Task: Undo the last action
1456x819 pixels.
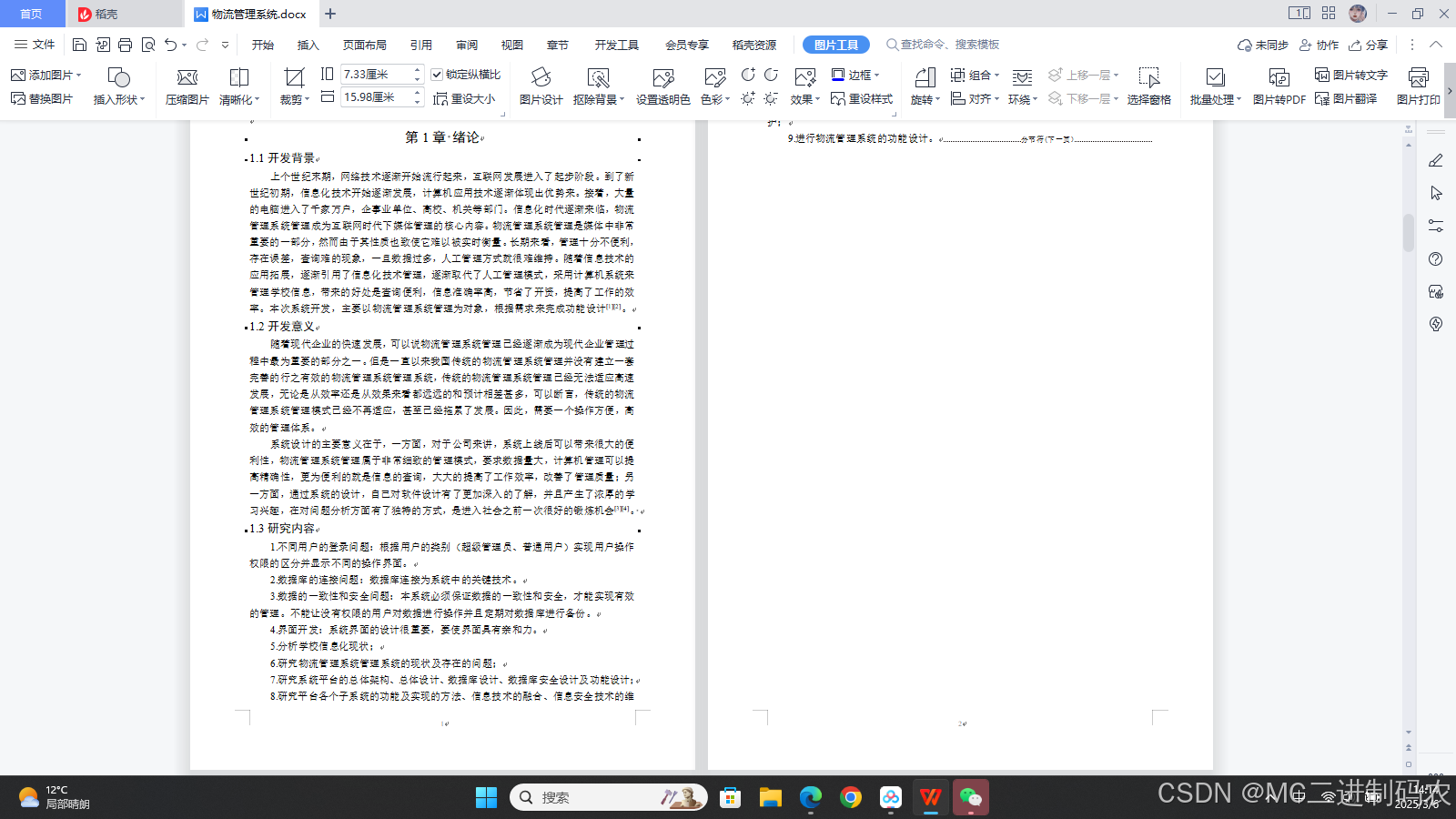Action: pos(170,45)
